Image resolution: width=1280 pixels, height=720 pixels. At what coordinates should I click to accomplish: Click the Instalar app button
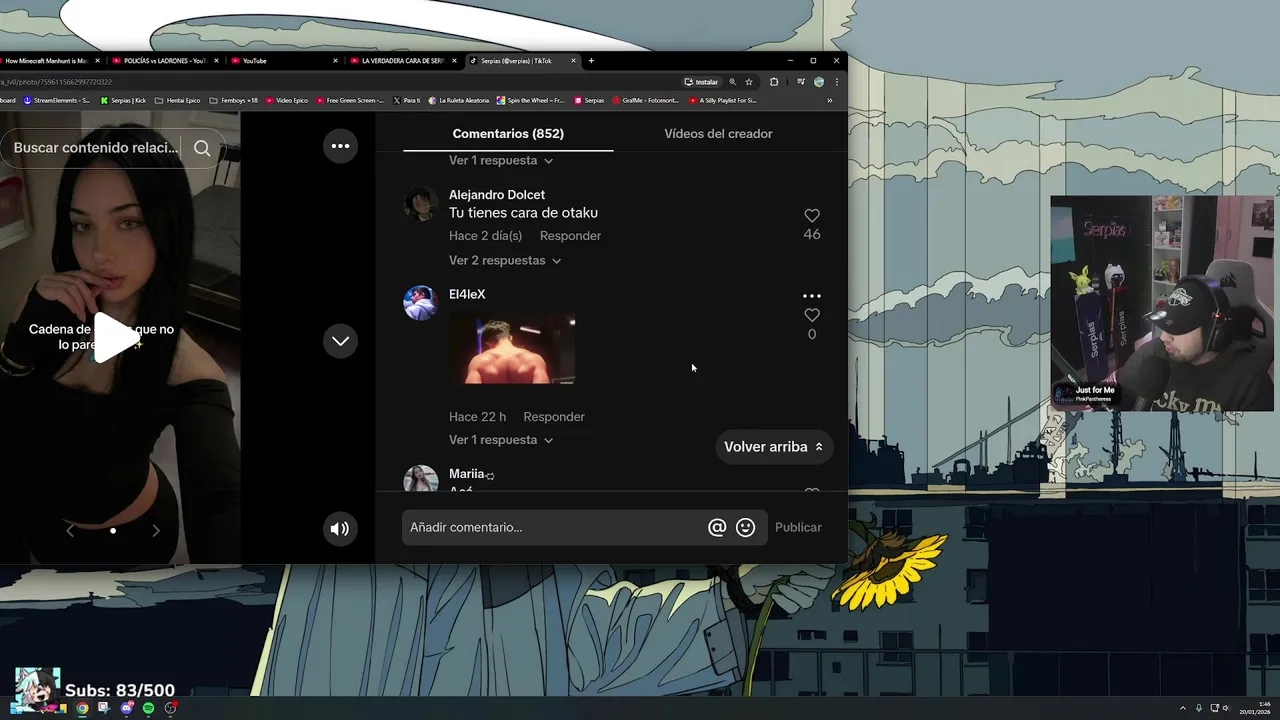coord(701,82)
